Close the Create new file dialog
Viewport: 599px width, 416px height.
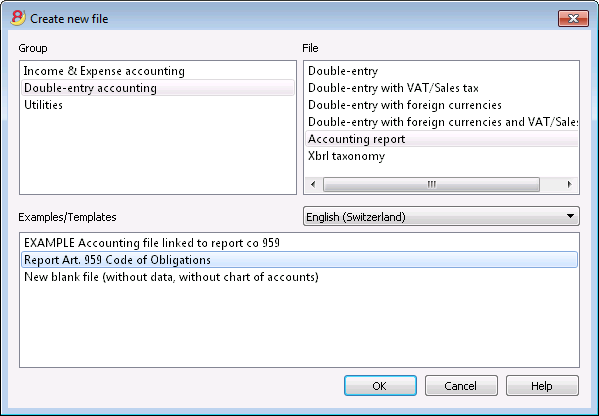point(573,18)
